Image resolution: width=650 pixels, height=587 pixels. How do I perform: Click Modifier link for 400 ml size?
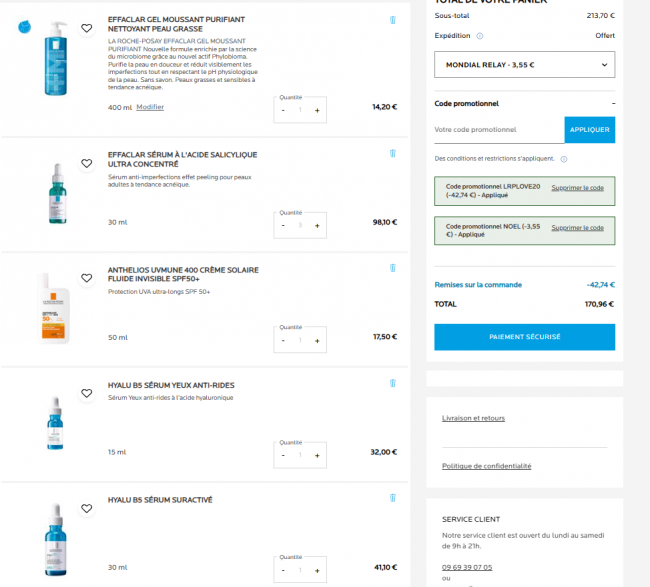point(150,107)
